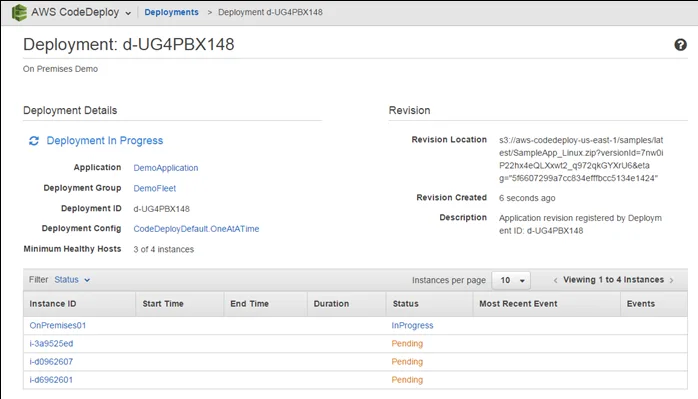Open CodeDeployDefault.OneAtATime config link

coord(196,229)
